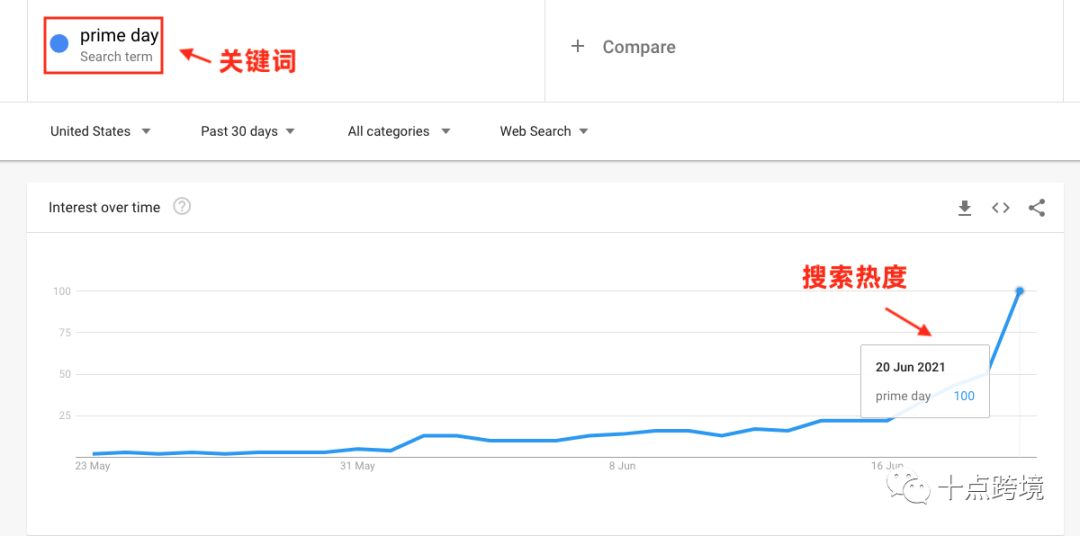Edit the prime day search term
This screenshot has height=536, width=1080.
coord(119,36)
